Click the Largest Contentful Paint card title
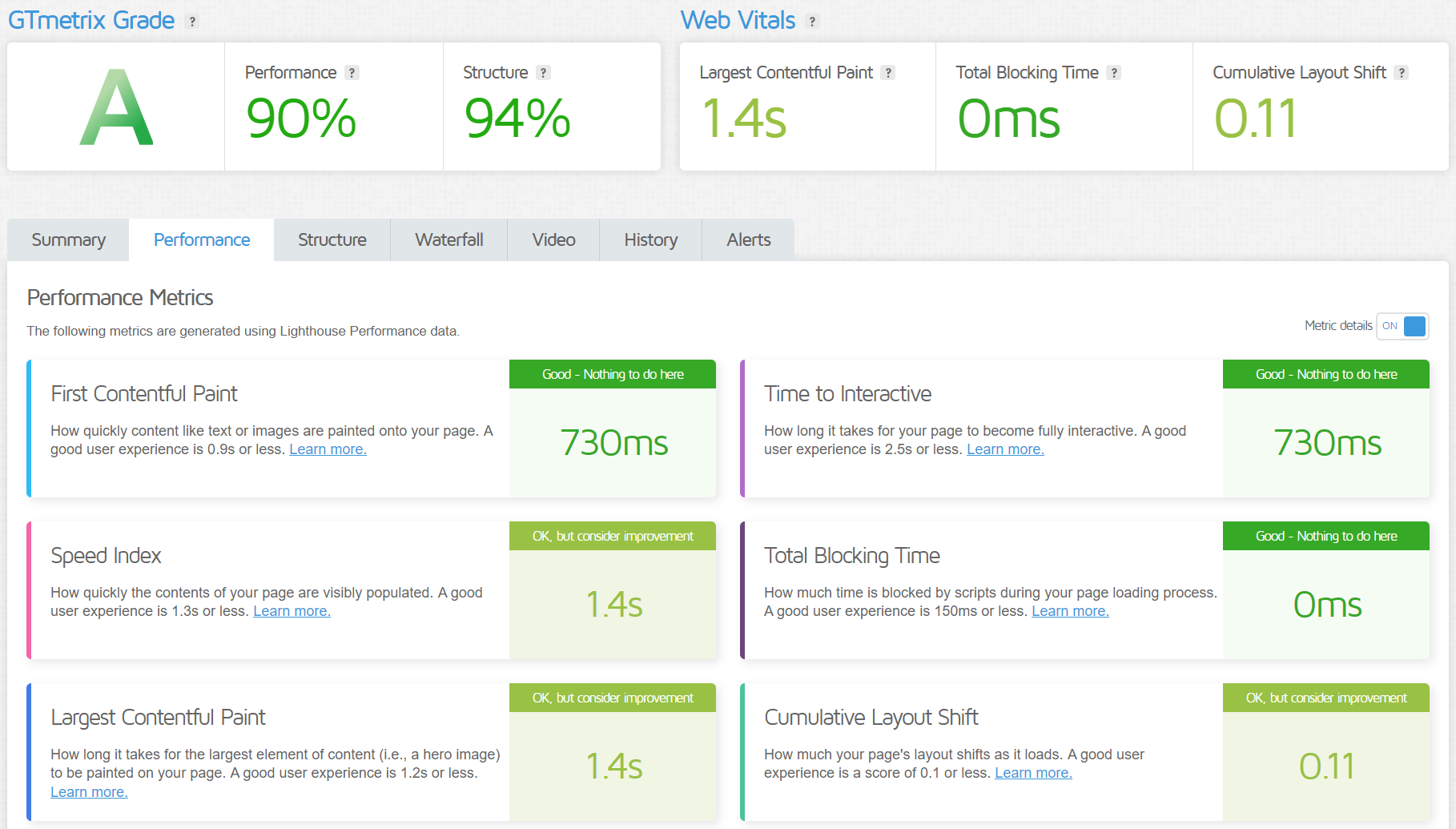Image resolution: width=1456 pixels, height=829 pixels. (x=158, y=718)
